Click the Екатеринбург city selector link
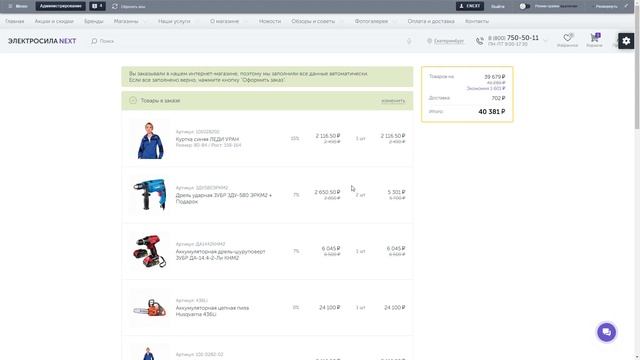640x360 pixels. click(449, 41)
